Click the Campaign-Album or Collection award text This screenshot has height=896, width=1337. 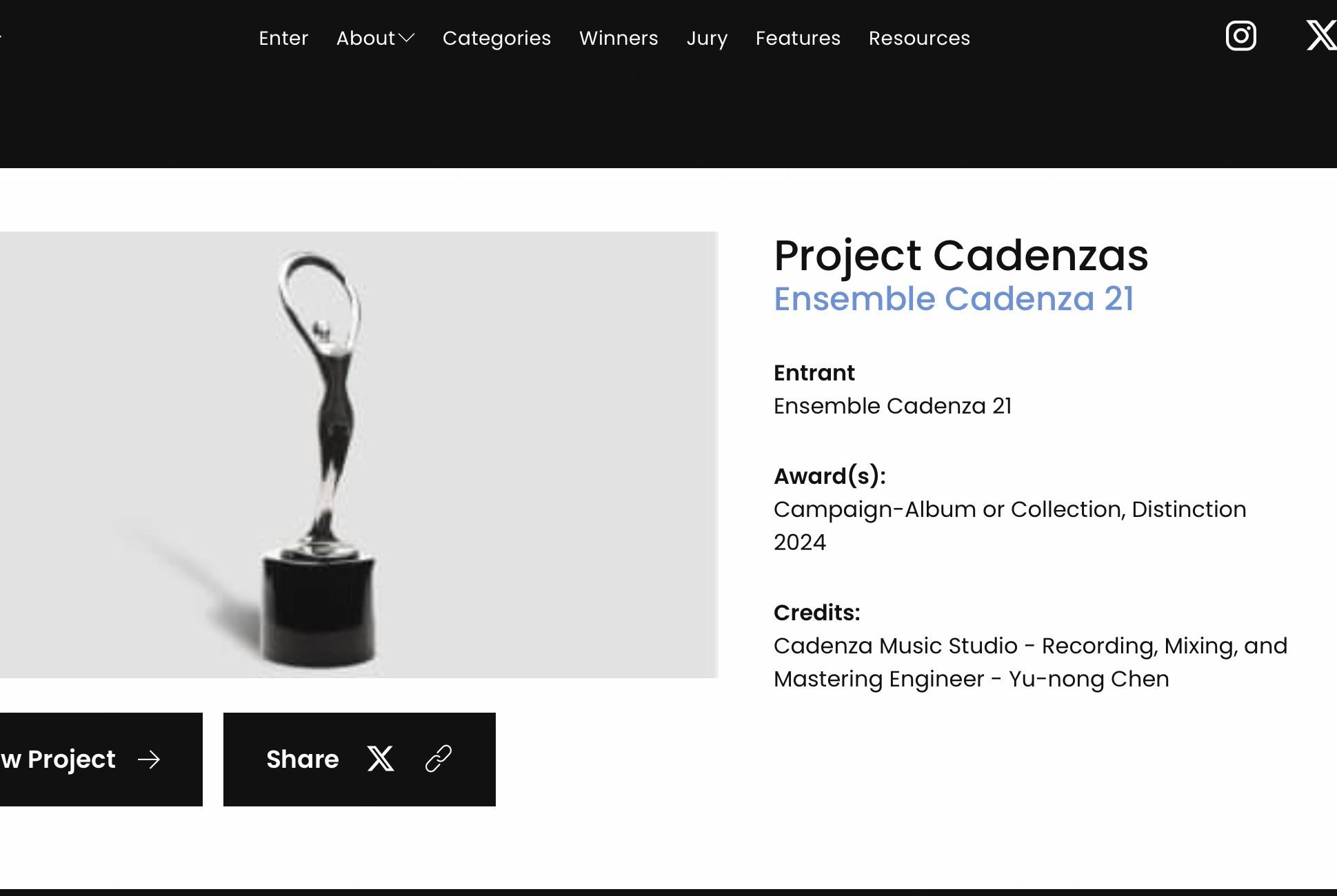[x=1009, y=509]
